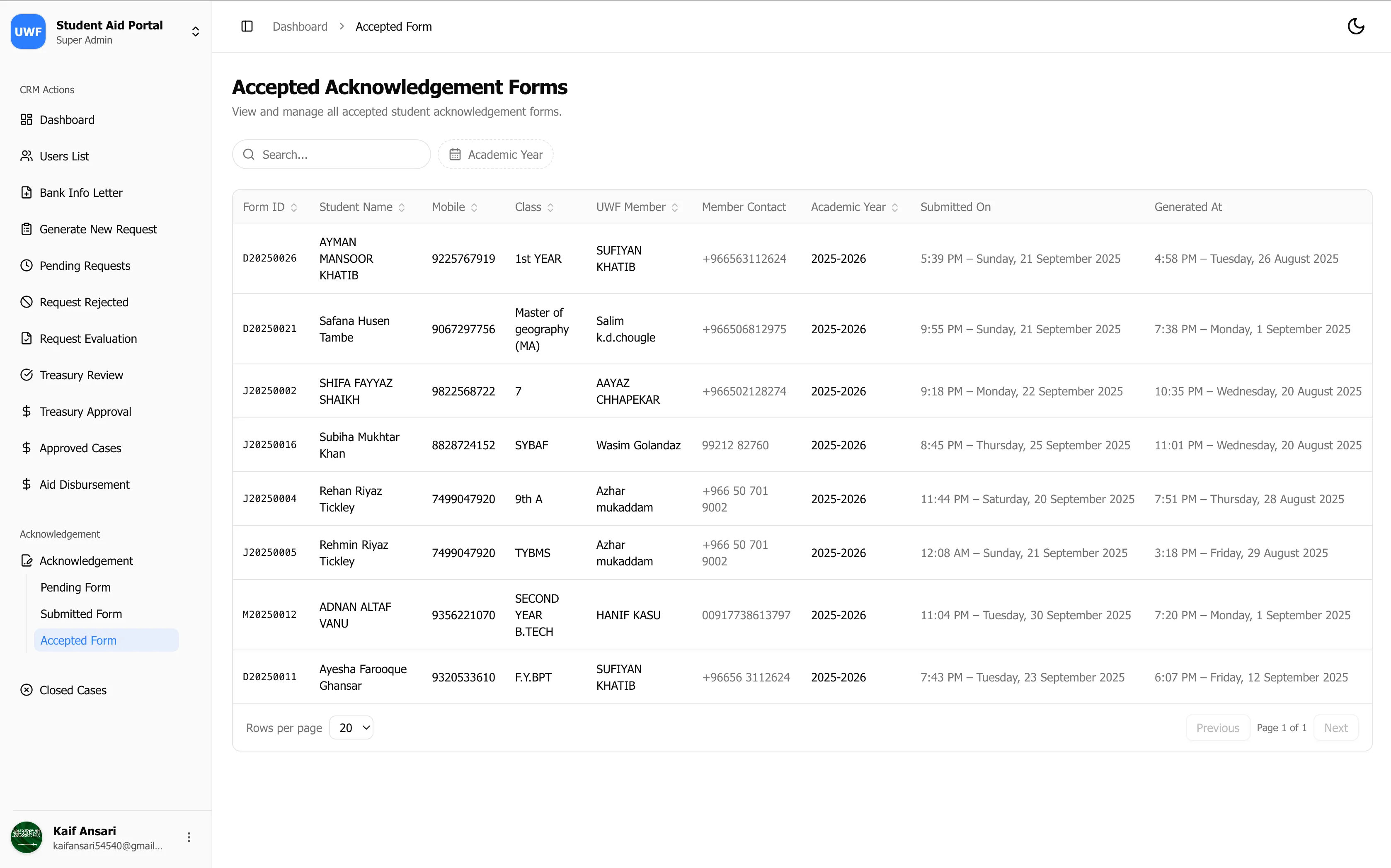Screen dimensions: 1391x868
Task: Click the Previous page button
Action: [x=1218, y=728]
